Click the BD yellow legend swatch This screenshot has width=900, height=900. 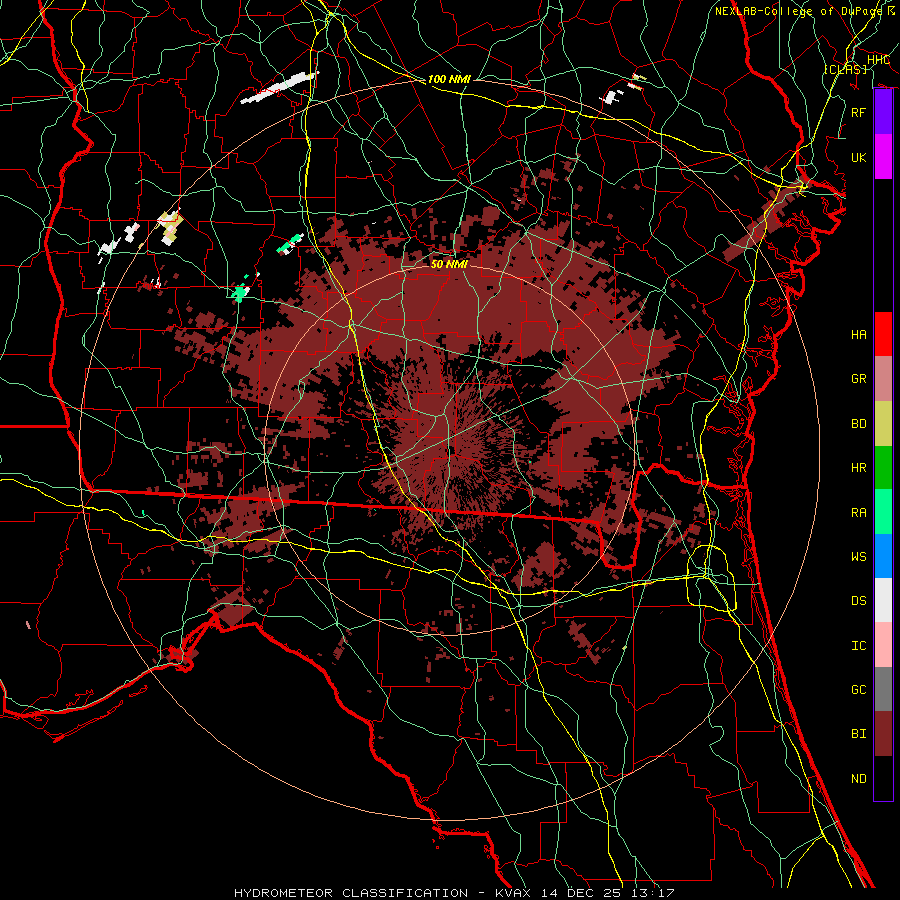(883, 424)
